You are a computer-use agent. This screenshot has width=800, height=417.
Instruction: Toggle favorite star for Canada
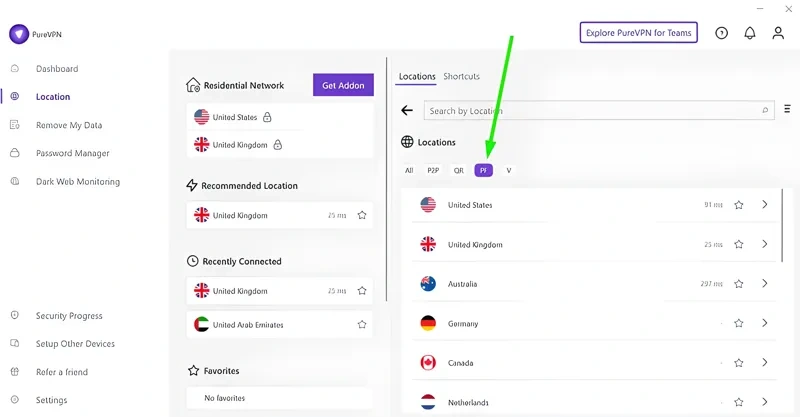[x=738, y=363]
